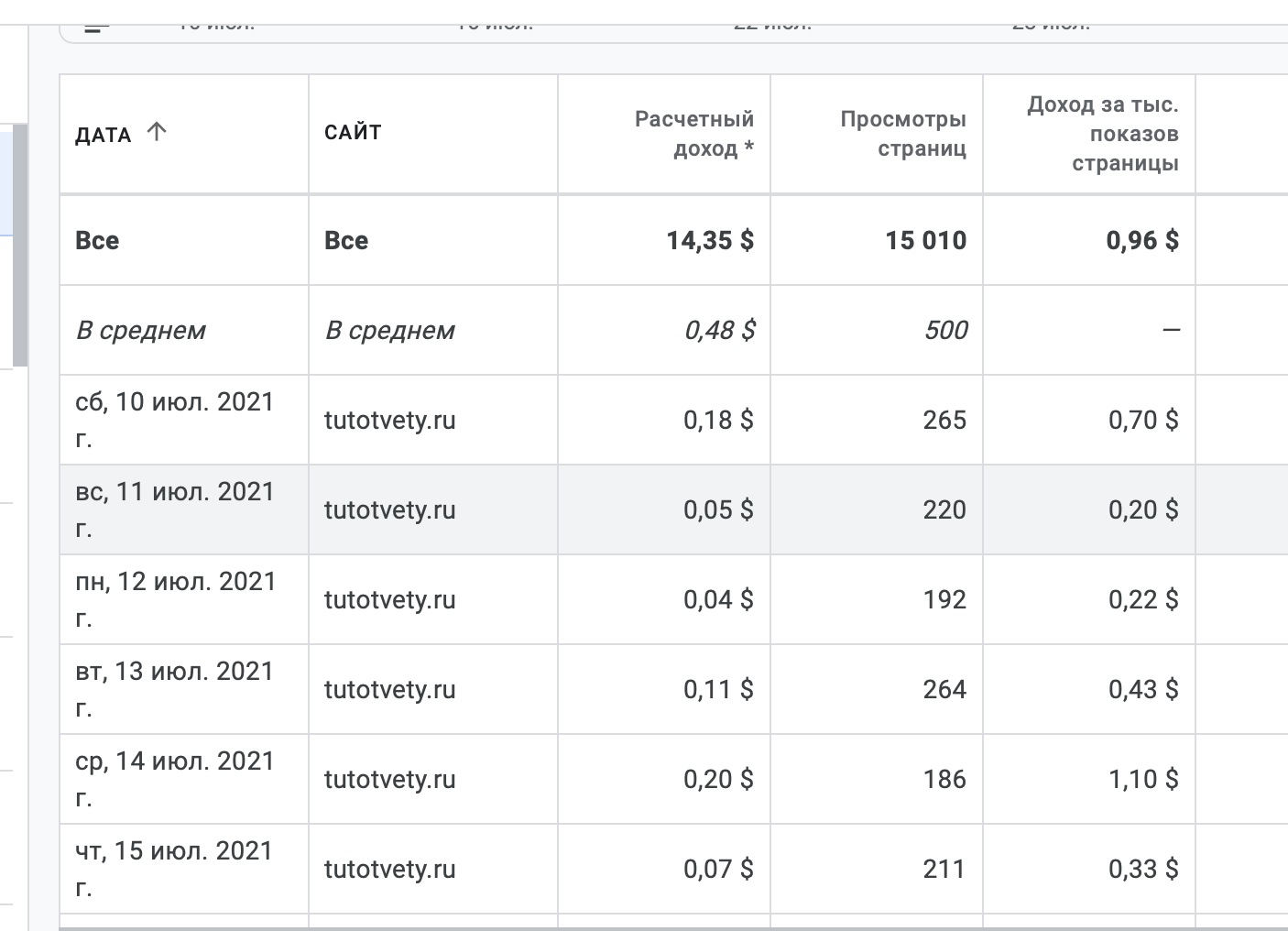The height and width of the screenshot is (931, 1288).
Task: Click the ascending sort arrow beside ДАТА
Action: [x=157, y=132]
